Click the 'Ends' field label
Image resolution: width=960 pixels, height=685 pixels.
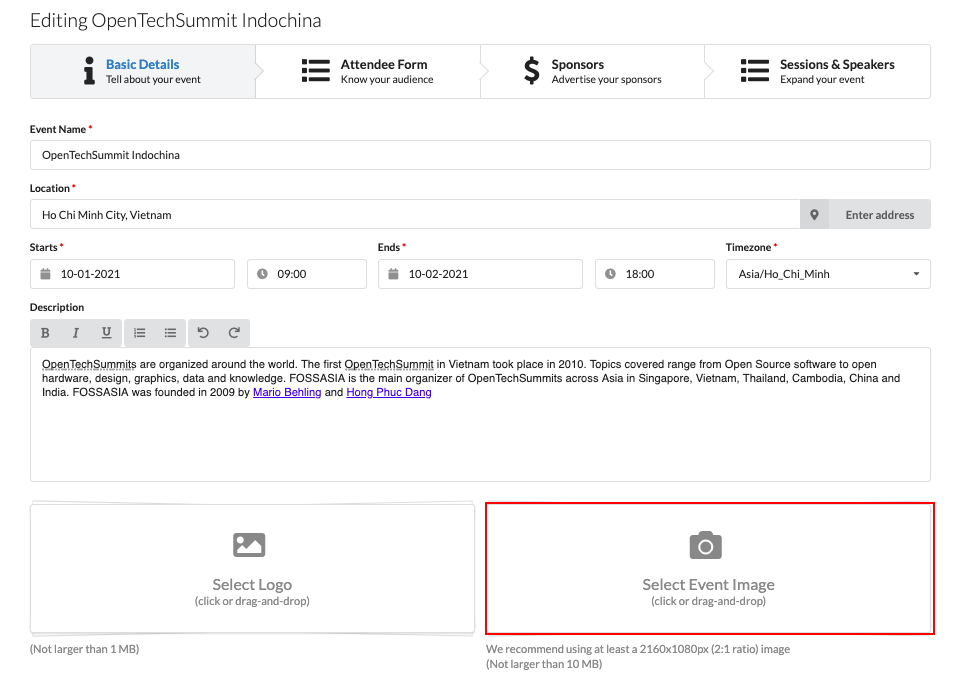pyautogui.click(x=389, y=247)
